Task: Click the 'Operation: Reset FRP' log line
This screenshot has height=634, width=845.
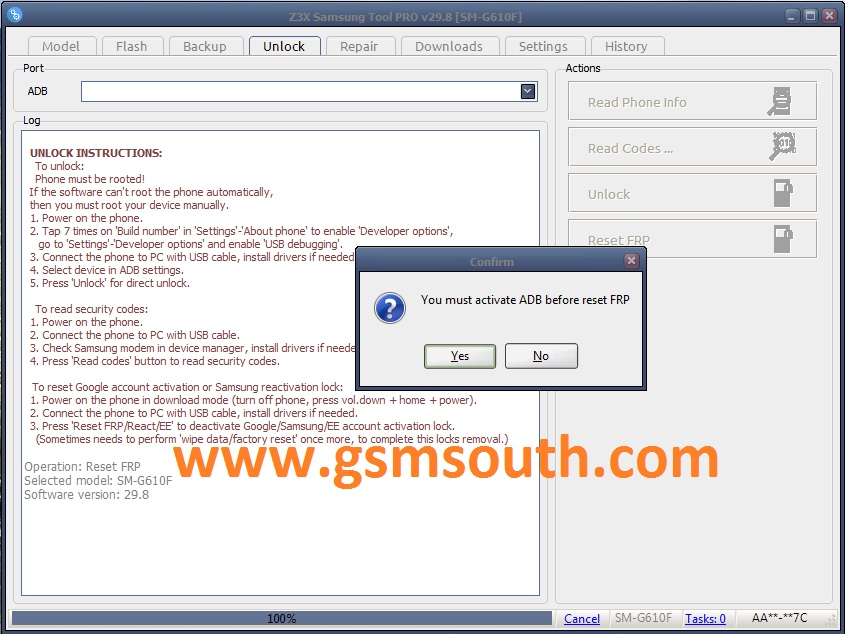Action: click(82, 466)
